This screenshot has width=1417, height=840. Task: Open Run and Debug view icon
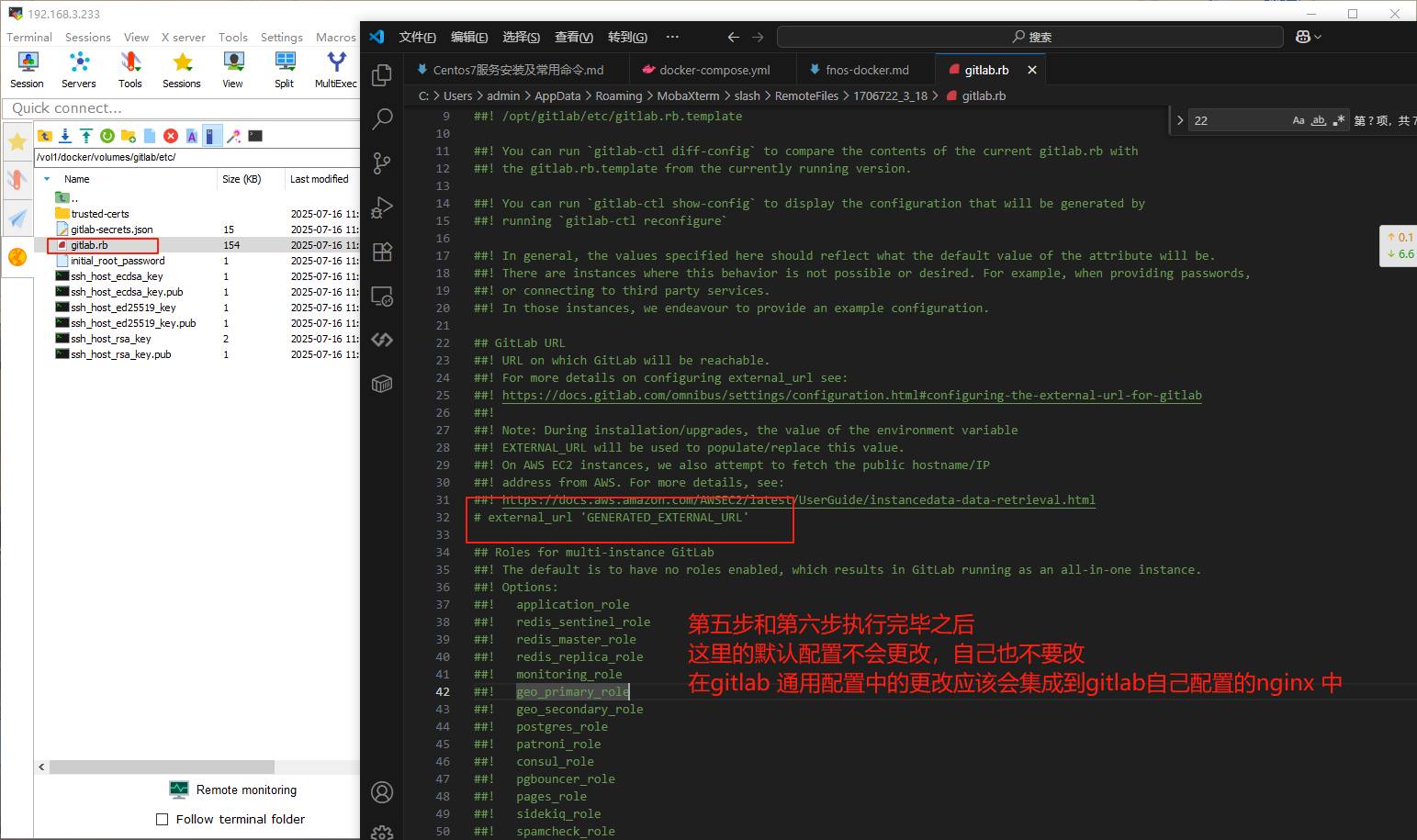click(382, 207)
